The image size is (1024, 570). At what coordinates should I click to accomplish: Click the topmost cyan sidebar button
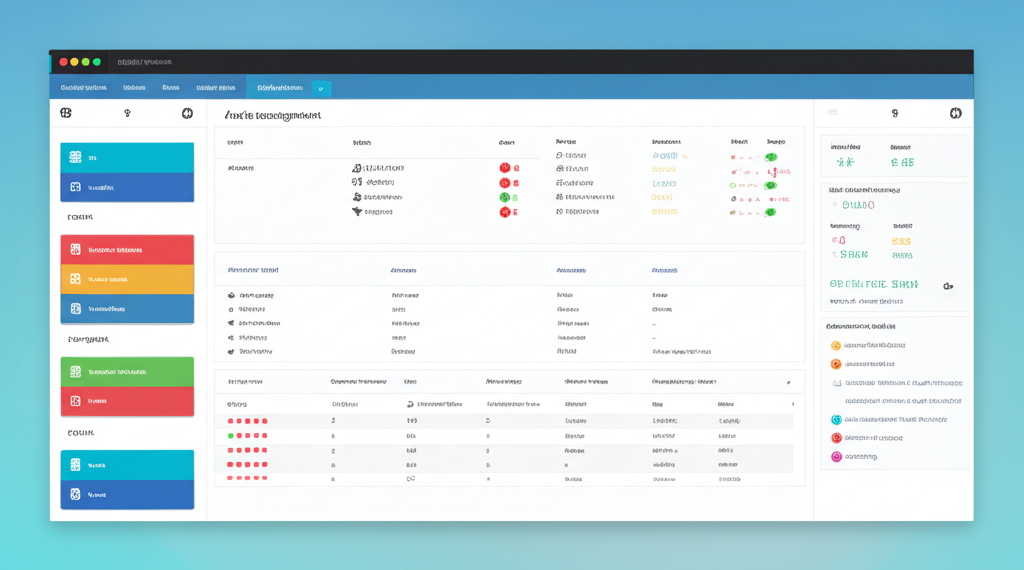127,158
